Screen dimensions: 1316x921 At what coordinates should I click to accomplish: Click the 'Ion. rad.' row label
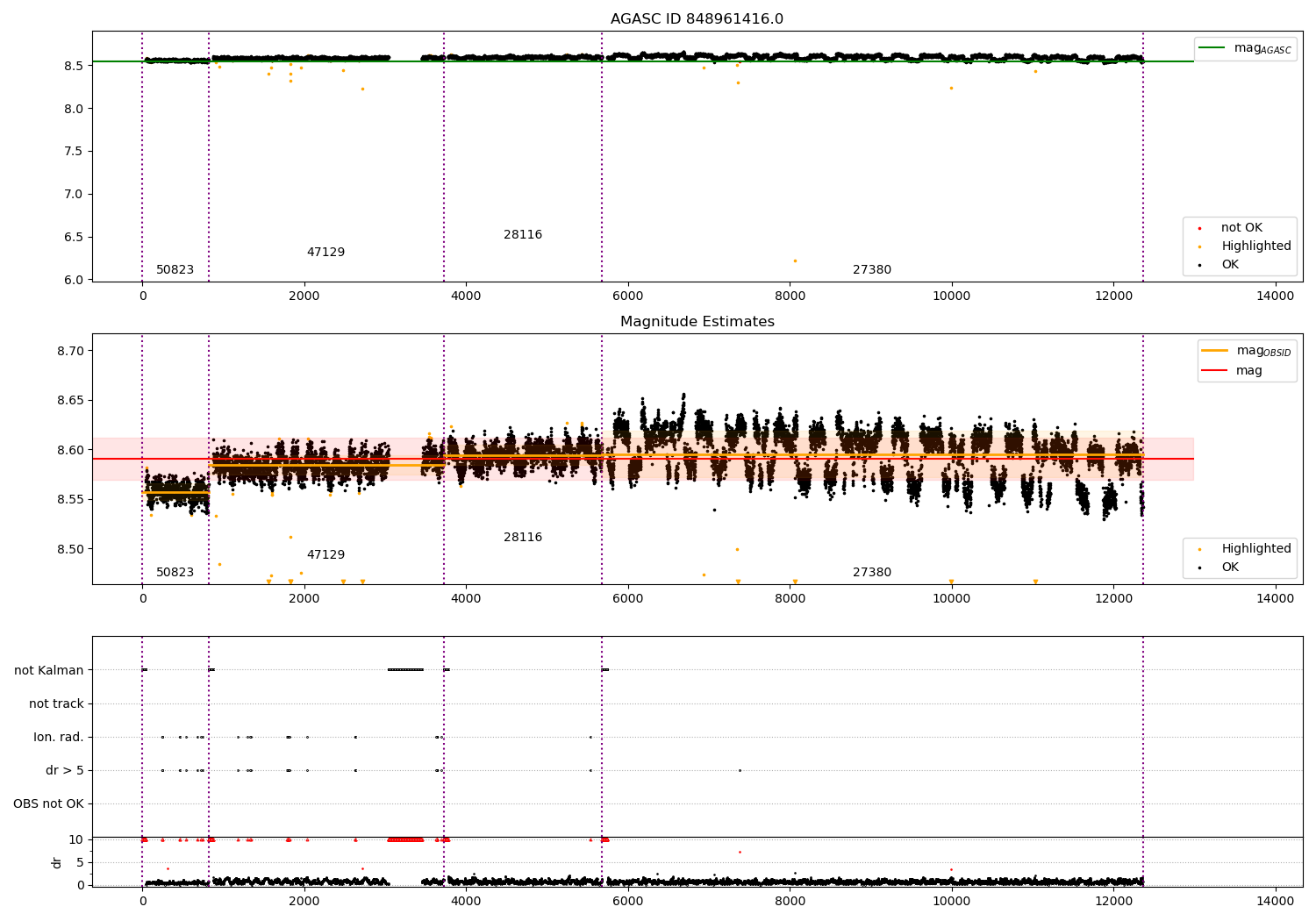tap(59, 738)
